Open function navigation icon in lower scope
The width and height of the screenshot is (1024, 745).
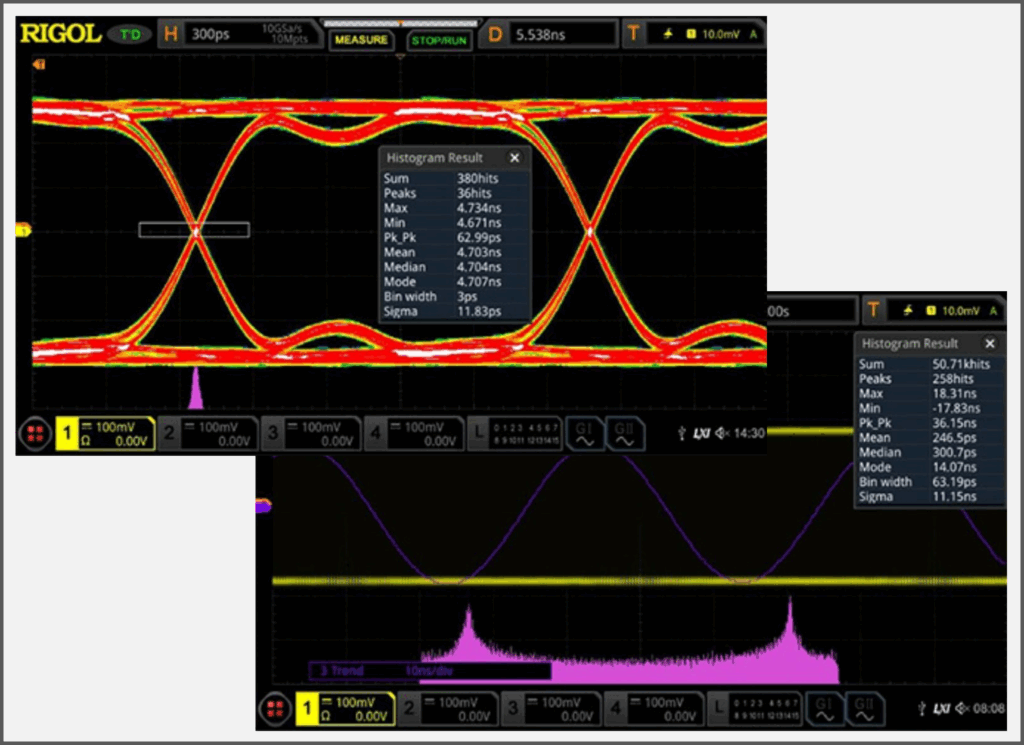[274, 709]
